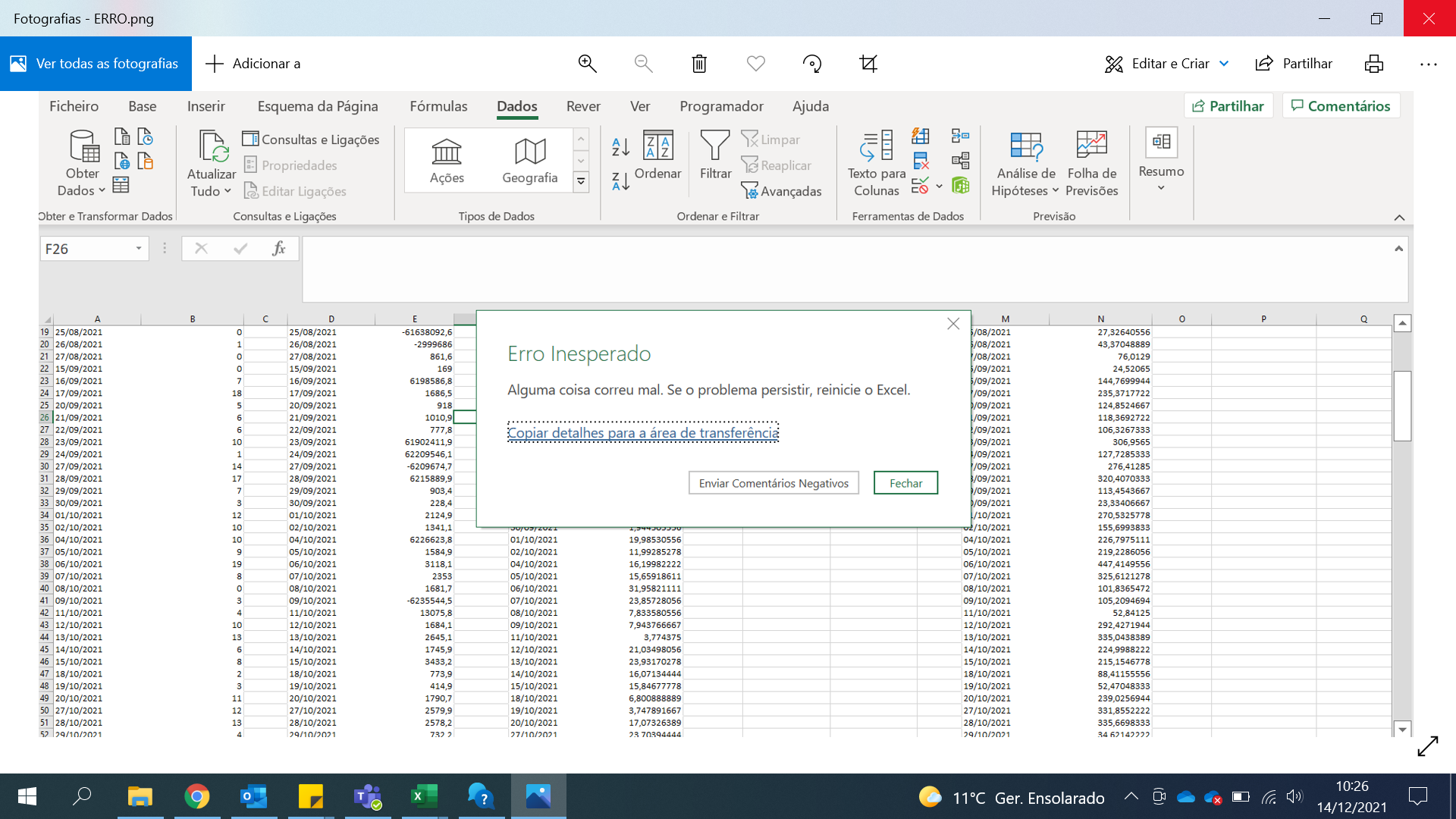
Task: Open the Filtrar tool
Action: [x=714, y=155]
